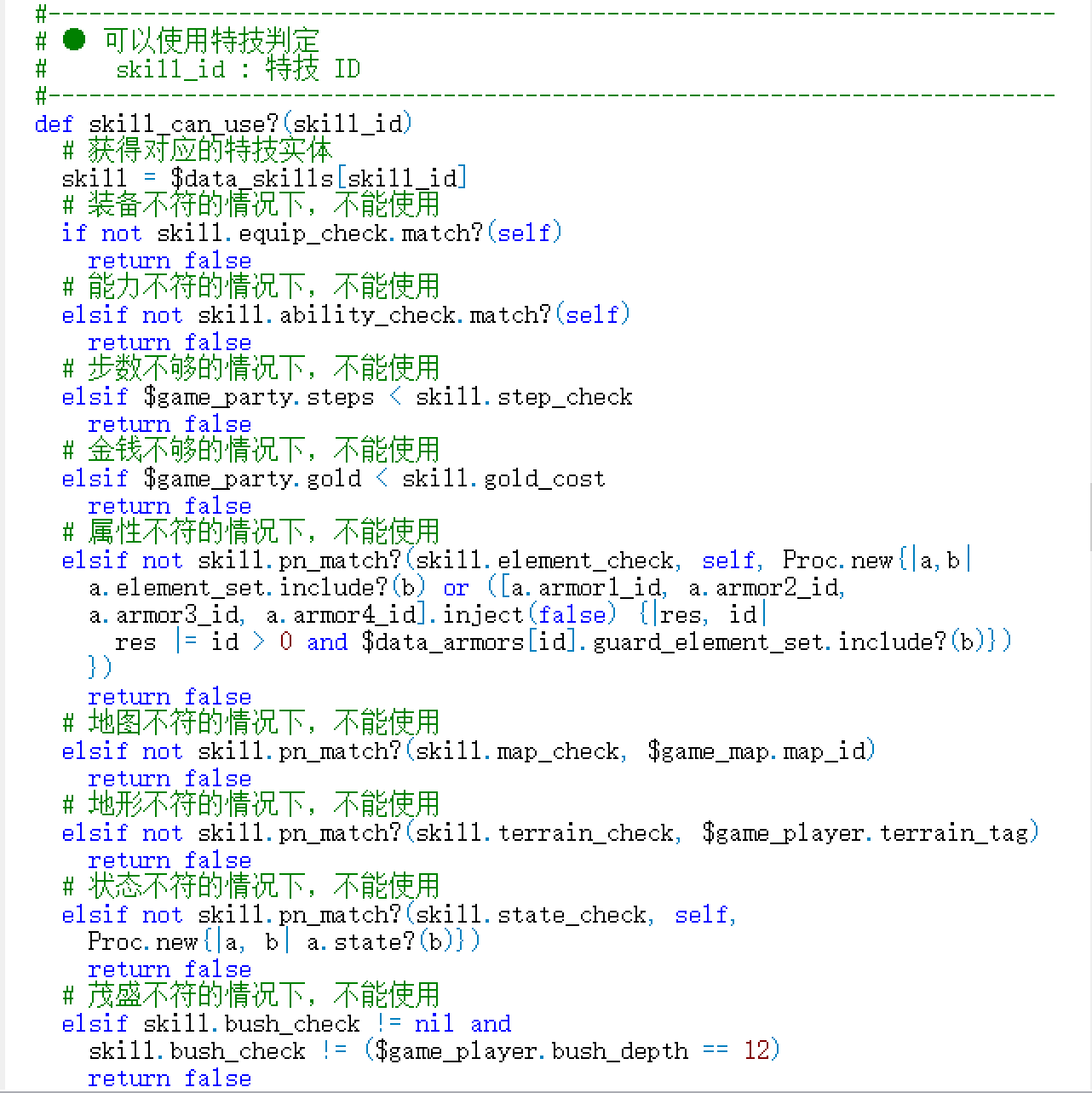Click the comment "茂盛不符的情况下，不能使用"
The height and width of the screenshot is (1093, 1092).
coord(264,995)
